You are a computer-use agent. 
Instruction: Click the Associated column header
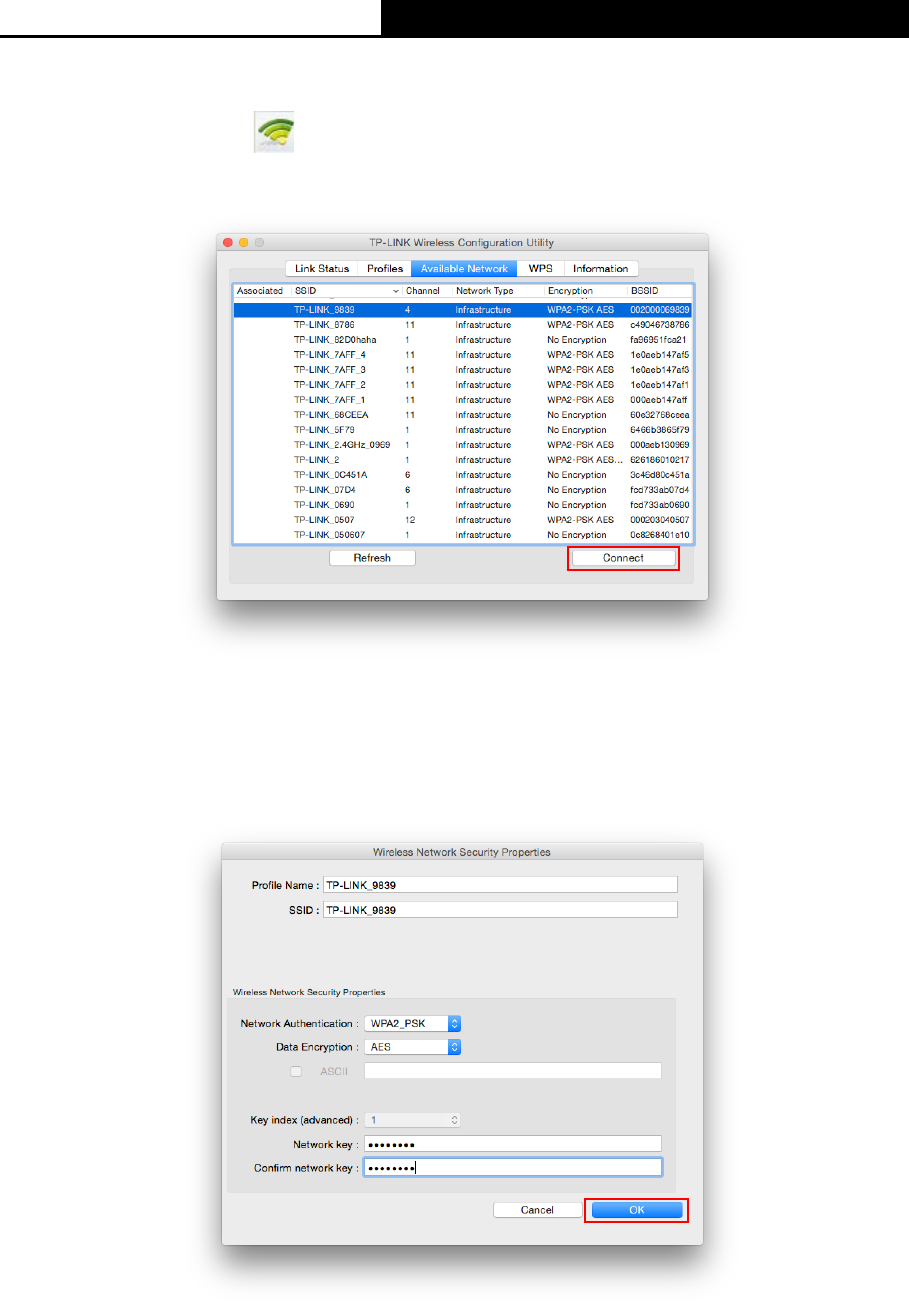[x=262, y=290]
